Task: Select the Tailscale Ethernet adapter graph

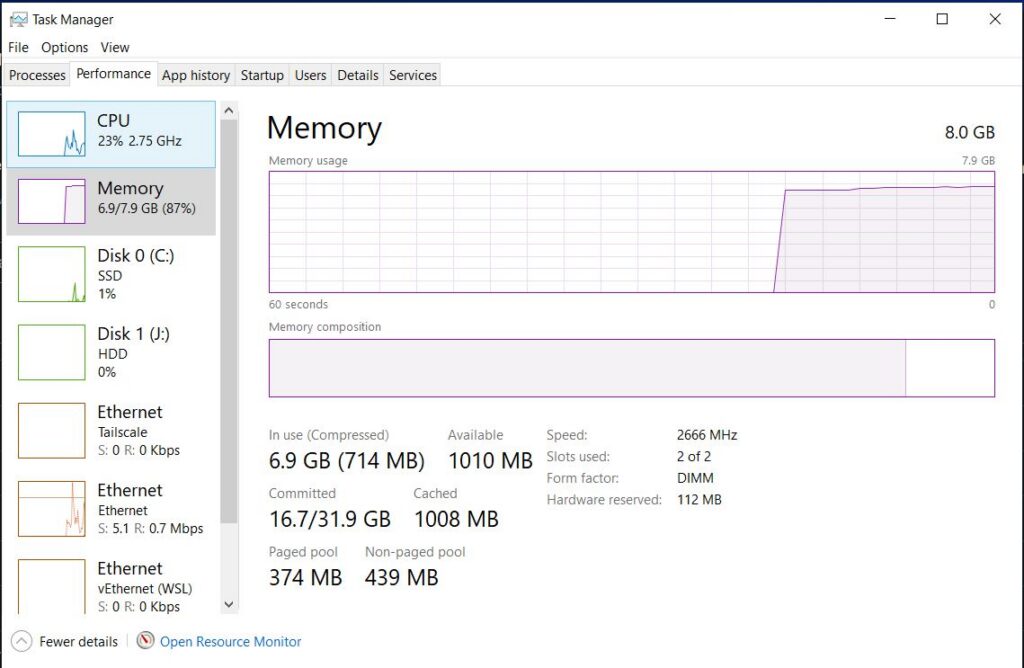Action: [x=52, y=430]
